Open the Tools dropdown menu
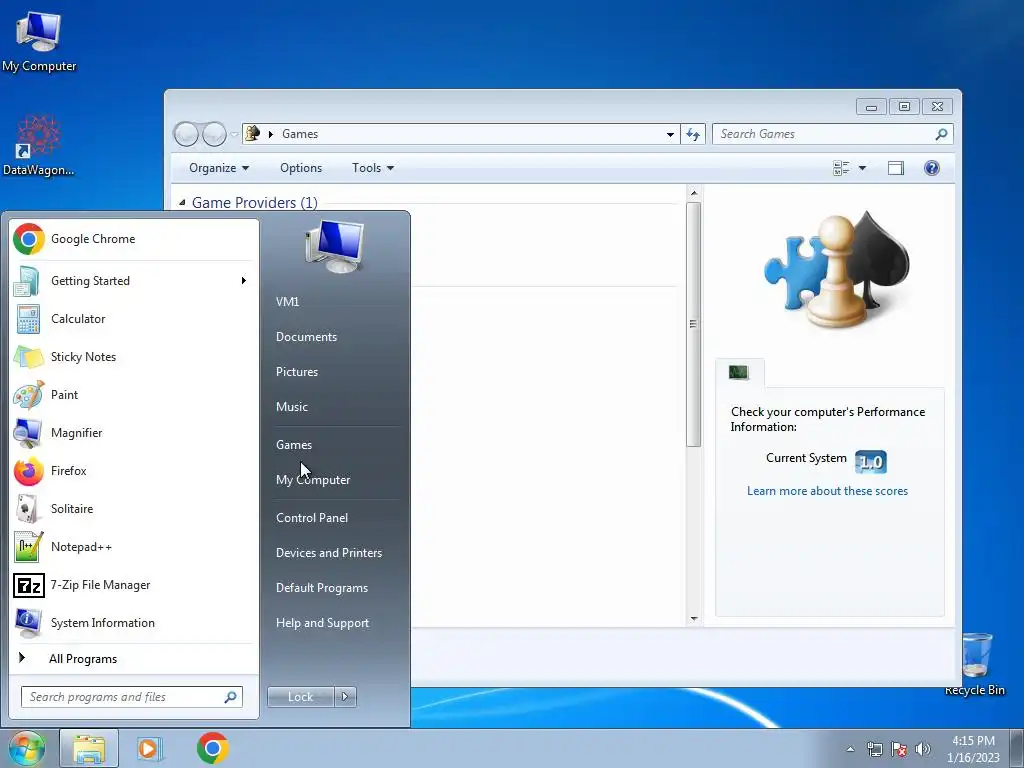This screenshot has height=768, width=1024. pyautogui.click(x=373, y=168)
